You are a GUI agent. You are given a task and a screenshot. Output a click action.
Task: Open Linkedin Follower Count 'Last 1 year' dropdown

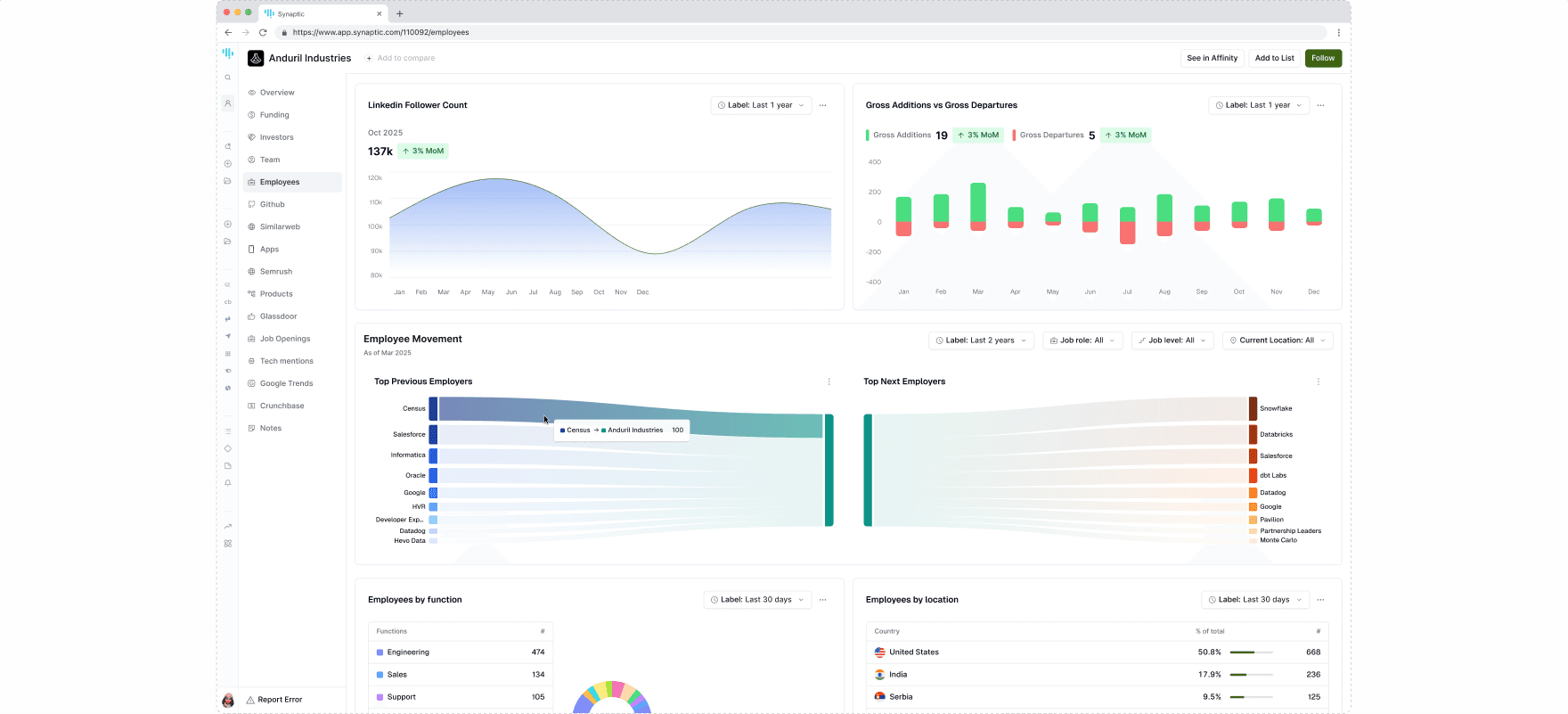(x=761, y=105)
